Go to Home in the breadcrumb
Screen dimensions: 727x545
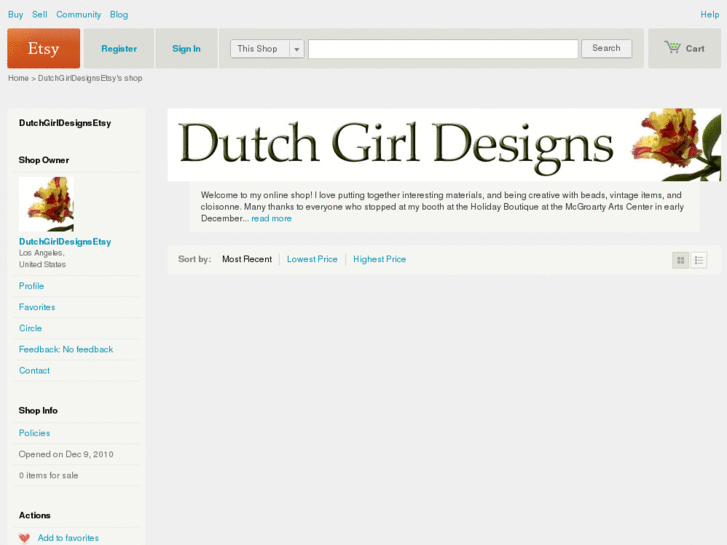pos(18,78)
